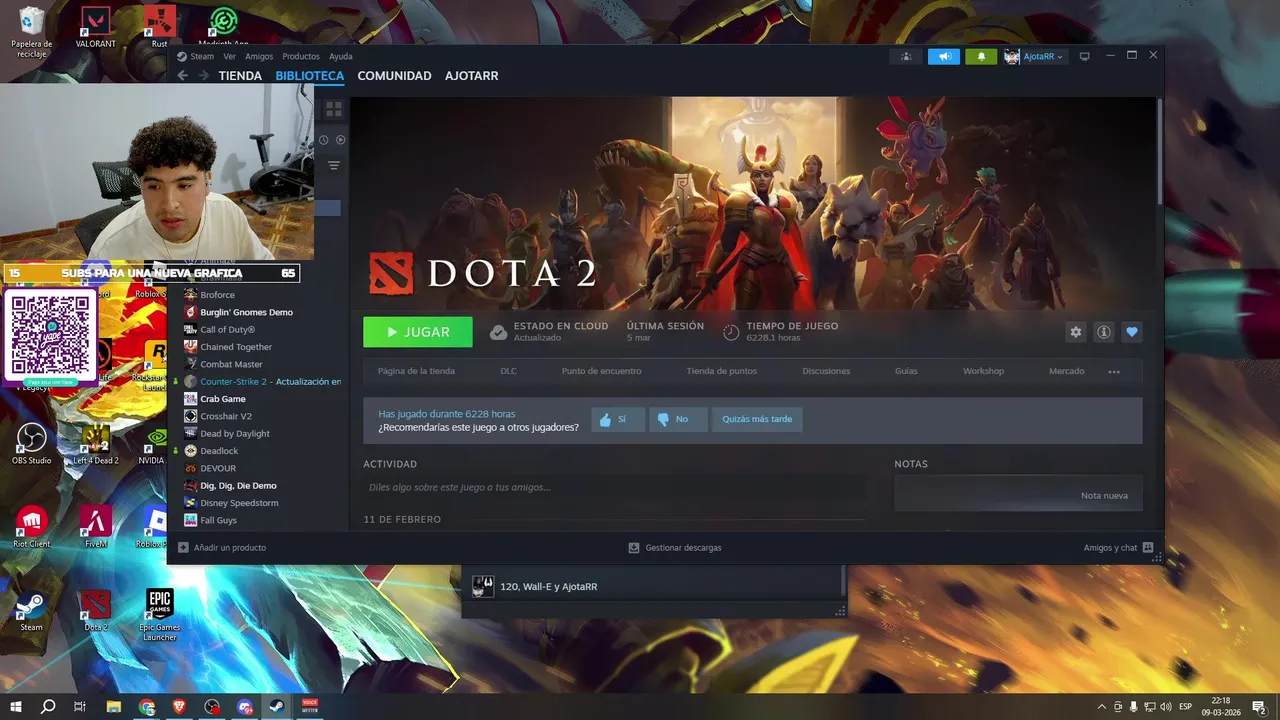1280x720 pixels.
Task: Enter Big Picture mode via monitor icon
Action: [x=1084, y=56]
